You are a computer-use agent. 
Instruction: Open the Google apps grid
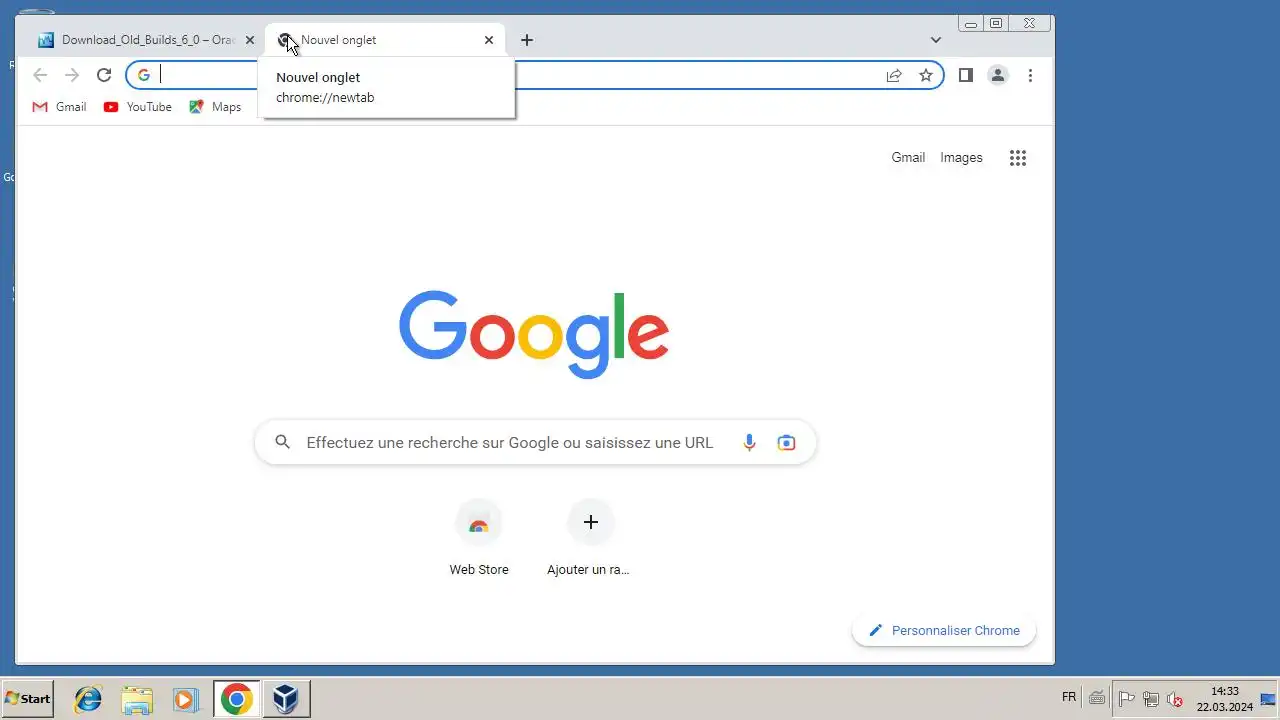[x=1018, y=158]
